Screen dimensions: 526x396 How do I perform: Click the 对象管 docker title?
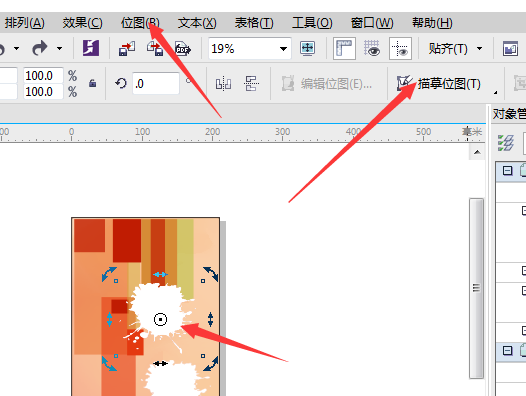click(x=509, y=114)
